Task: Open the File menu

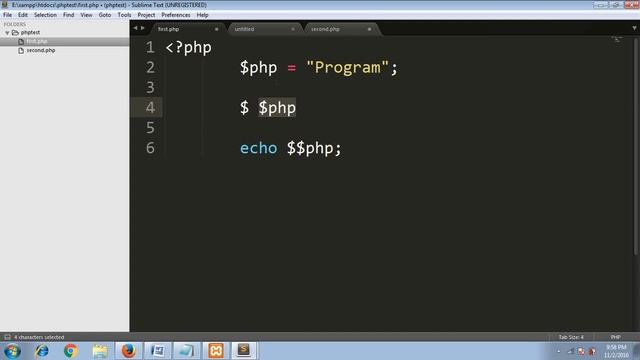Action: 7,15
